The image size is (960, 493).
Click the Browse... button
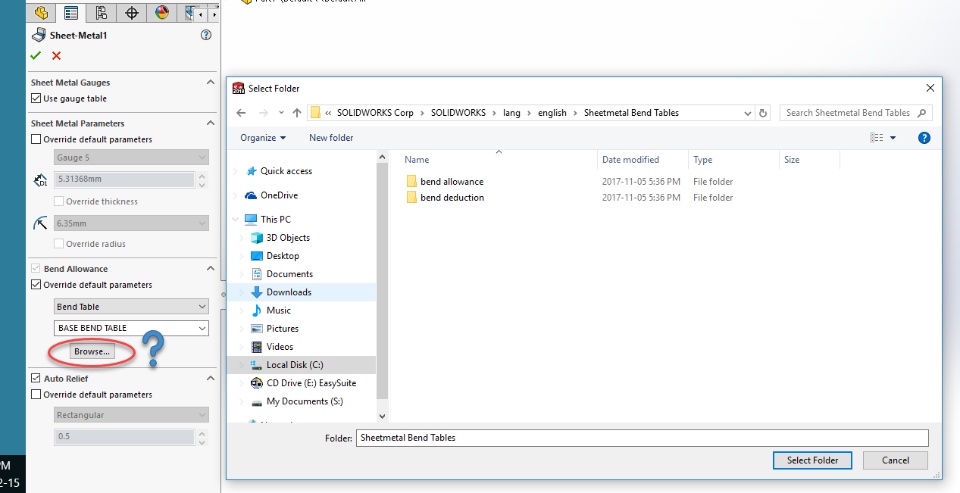tap(92, 352)
